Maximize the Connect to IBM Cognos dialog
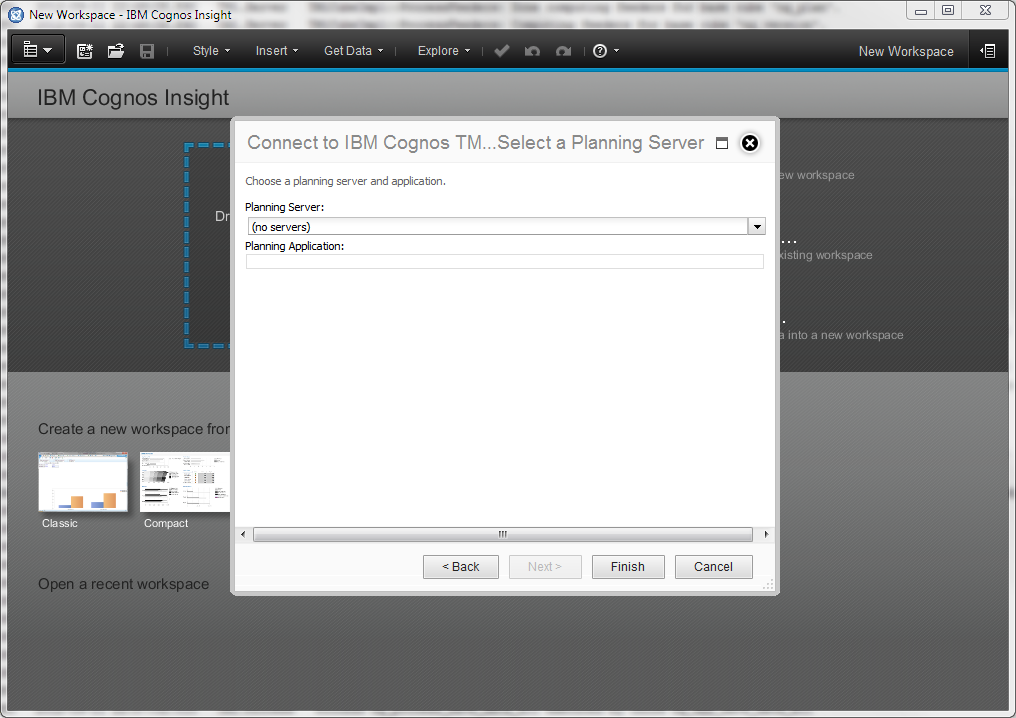This screenshot has width=1016, height=718. pyautogui.click(x=722, y=143)
